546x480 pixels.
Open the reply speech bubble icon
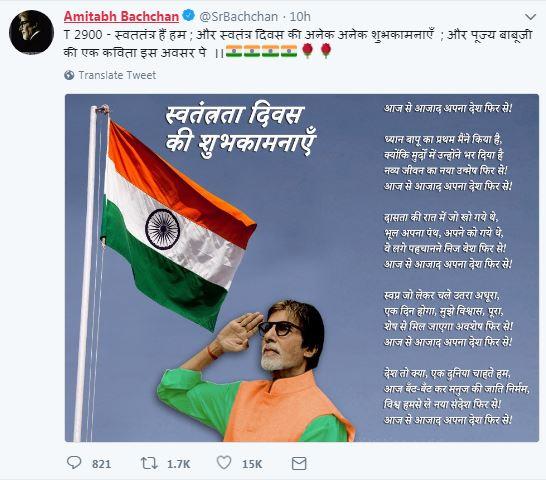[74, 463]
